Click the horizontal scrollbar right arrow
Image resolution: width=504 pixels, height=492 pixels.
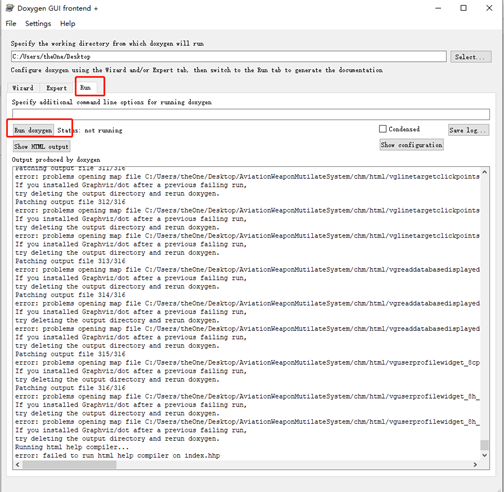click(475, 464)
